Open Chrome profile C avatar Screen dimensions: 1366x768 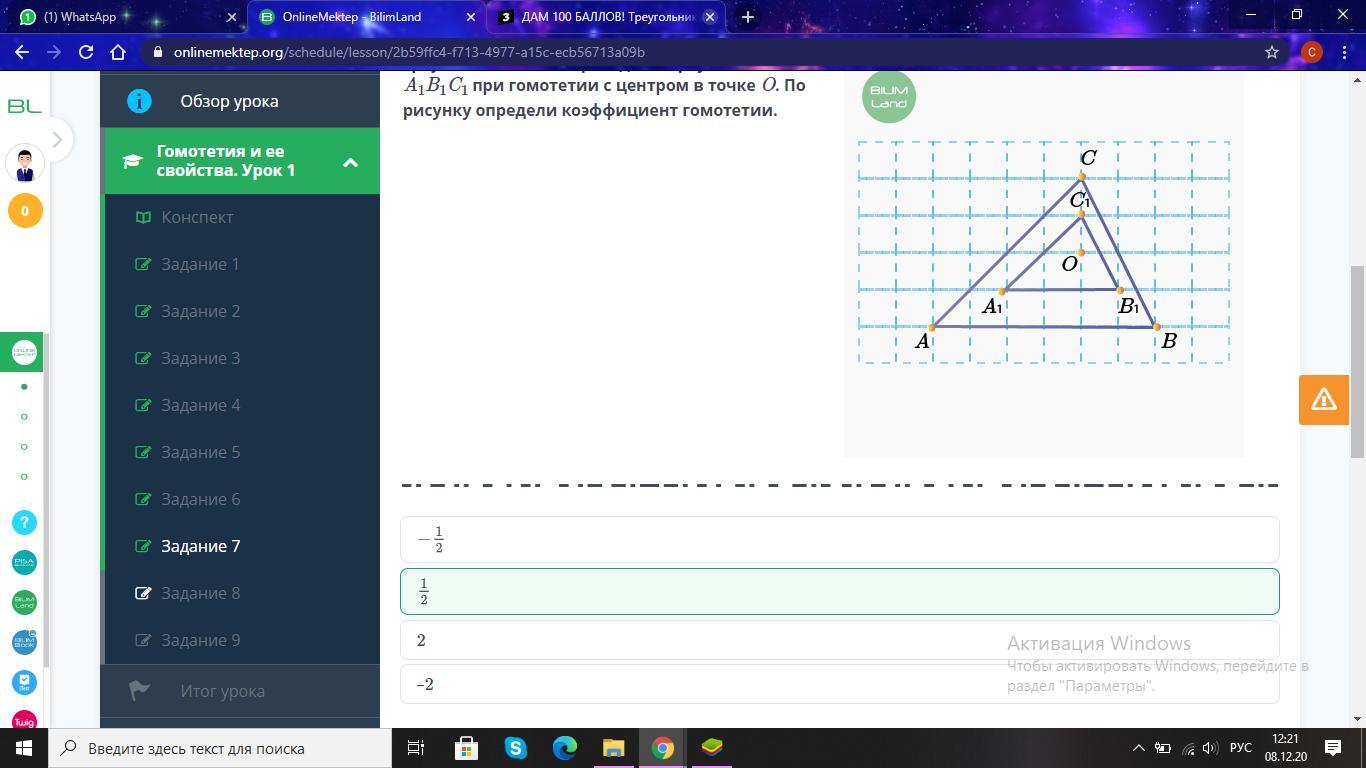pyautogui.click(x=1311, y=52)
